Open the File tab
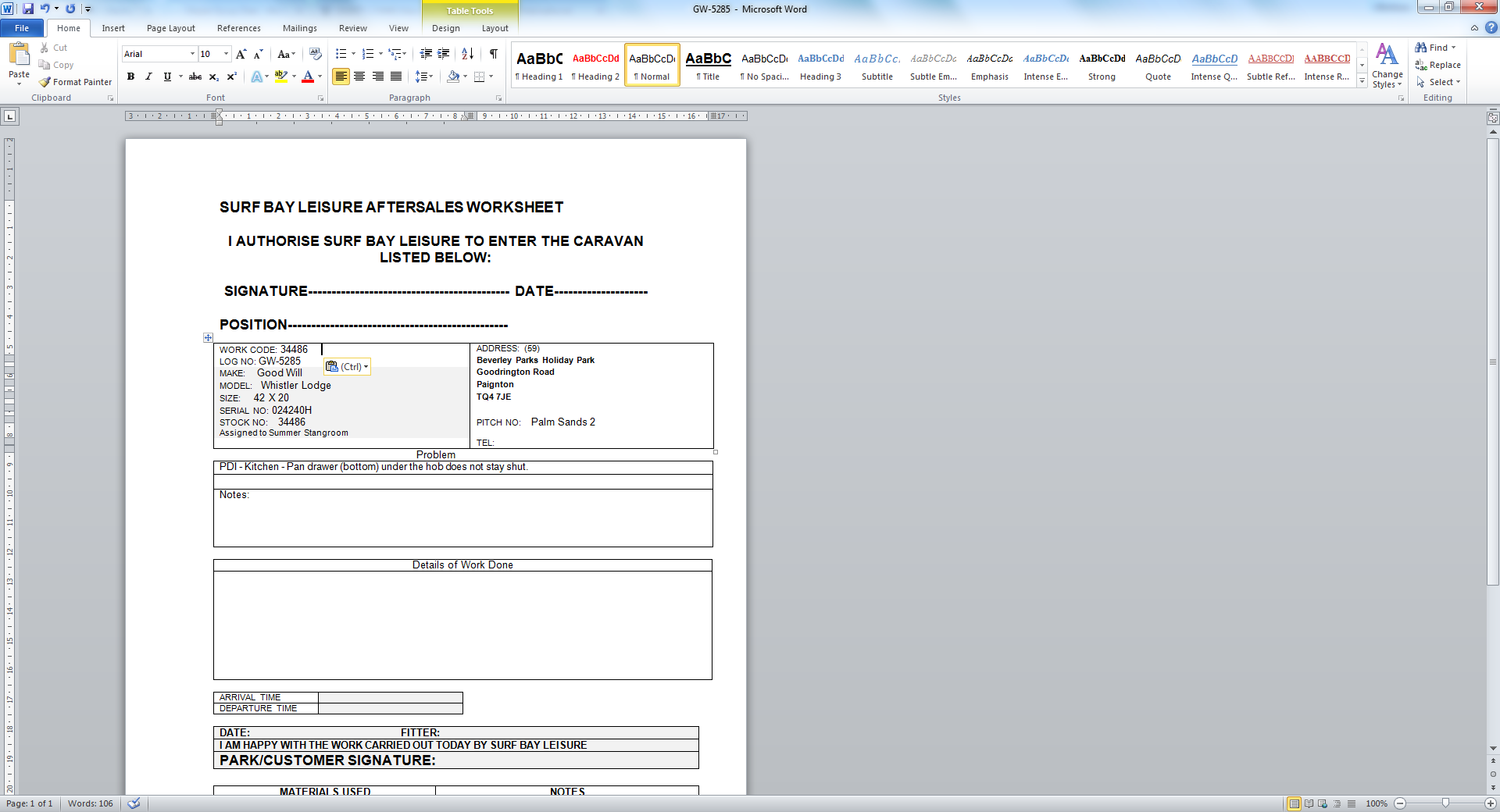Screen dimensions: 1500x812 [x=22, y=28]
